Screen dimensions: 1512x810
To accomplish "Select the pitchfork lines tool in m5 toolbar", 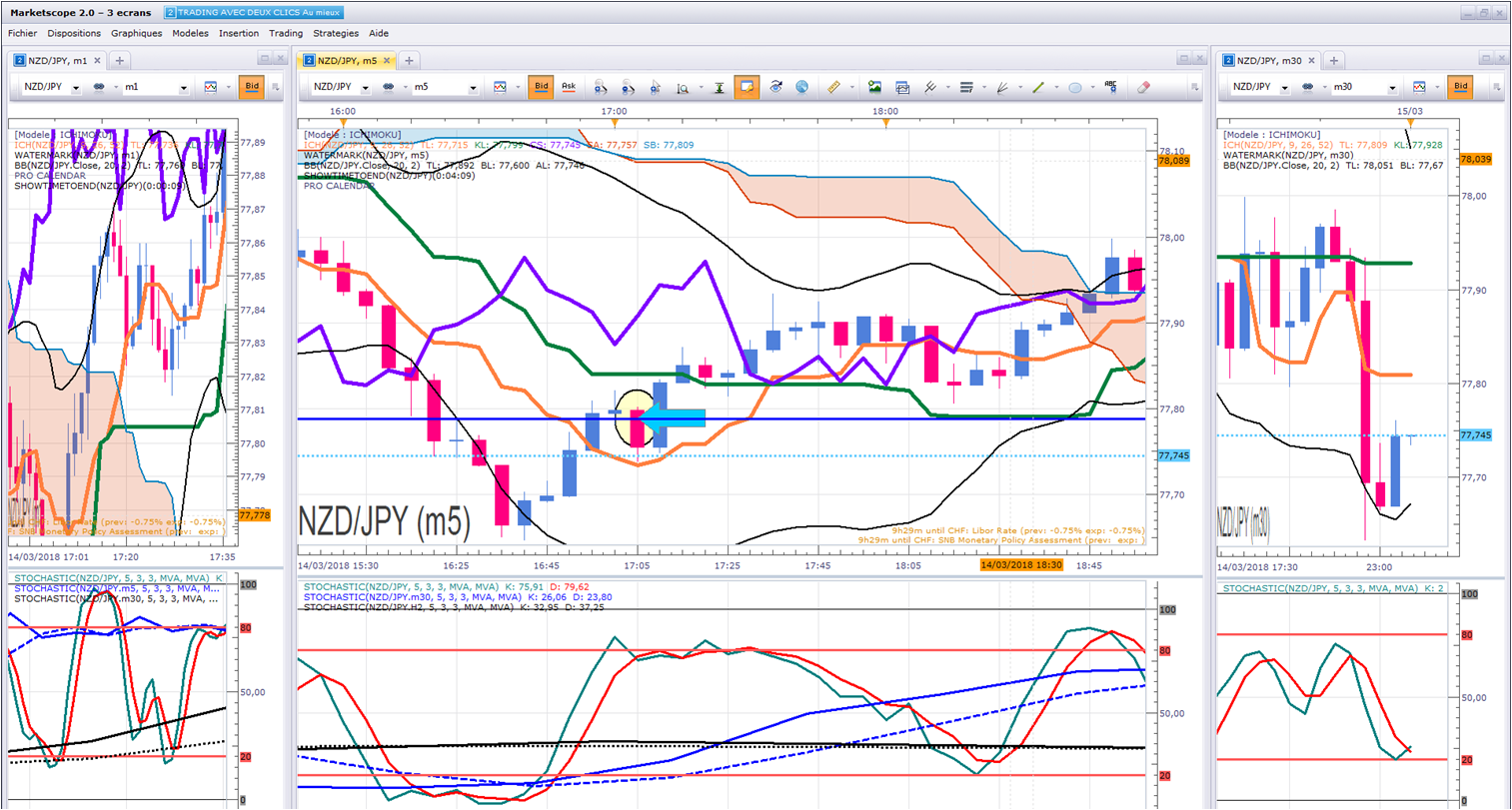I will (x=930, y=87).
